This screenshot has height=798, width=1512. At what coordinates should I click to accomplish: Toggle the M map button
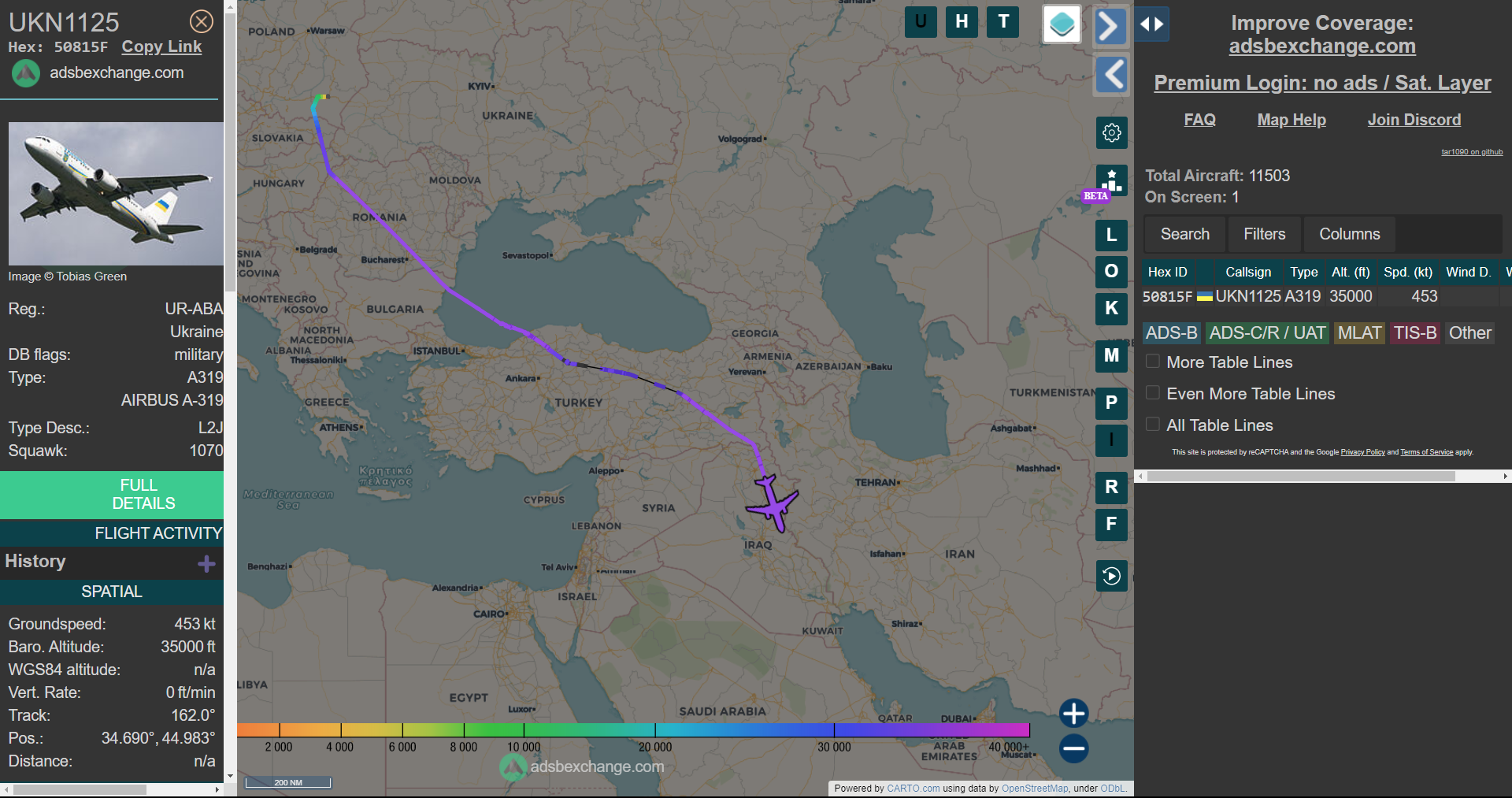click(1111, 356)
